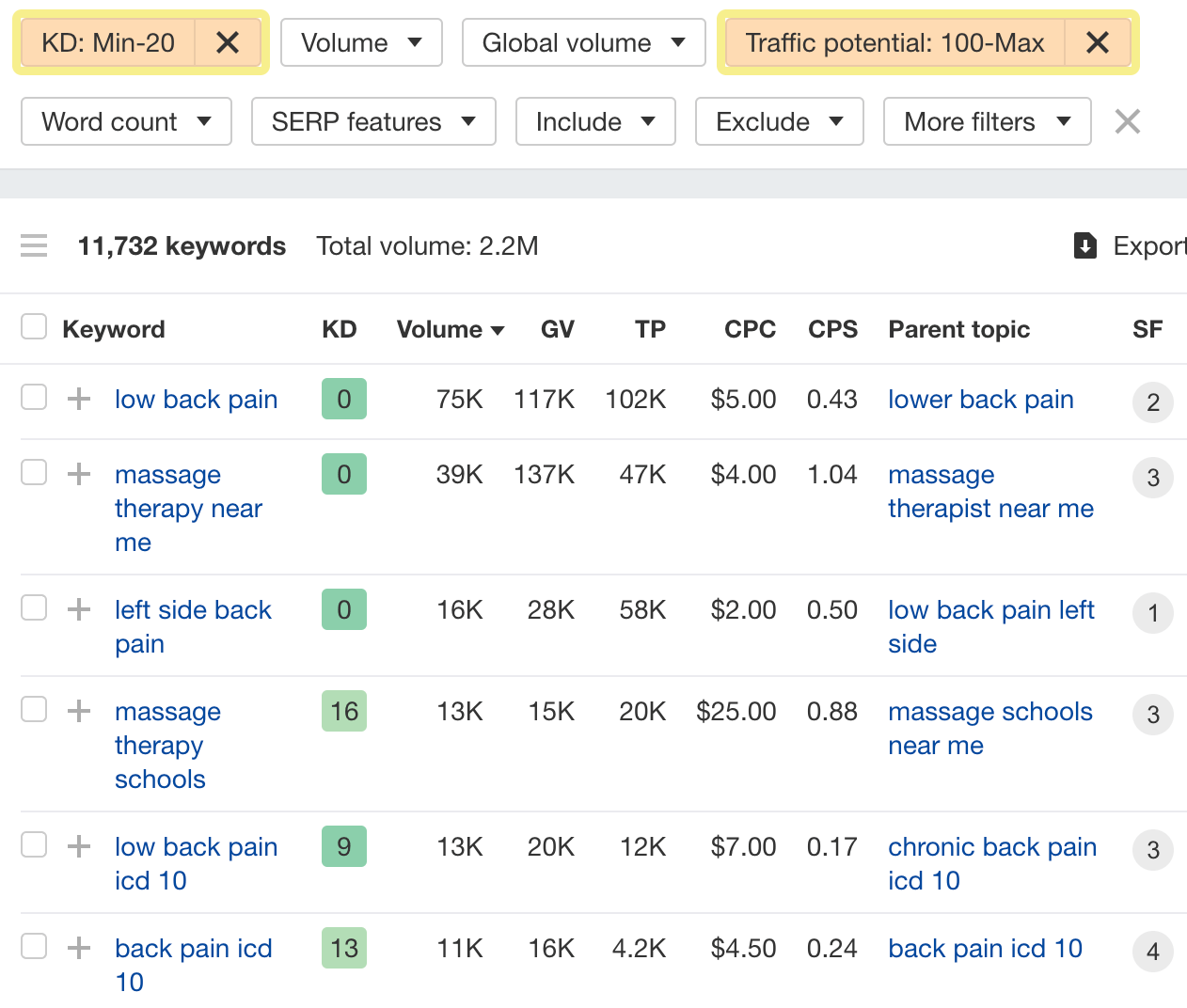The height and width of the screenshot is (1008, 1187).
Task: Remove the Traffic potential filter via its X
Action: tap(1097, 41)
